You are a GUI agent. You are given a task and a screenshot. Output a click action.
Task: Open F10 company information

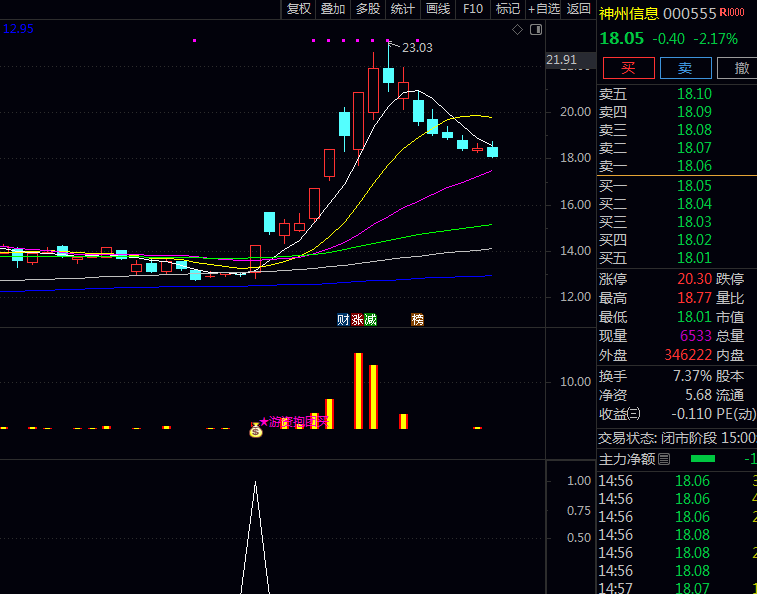(473, 9)
